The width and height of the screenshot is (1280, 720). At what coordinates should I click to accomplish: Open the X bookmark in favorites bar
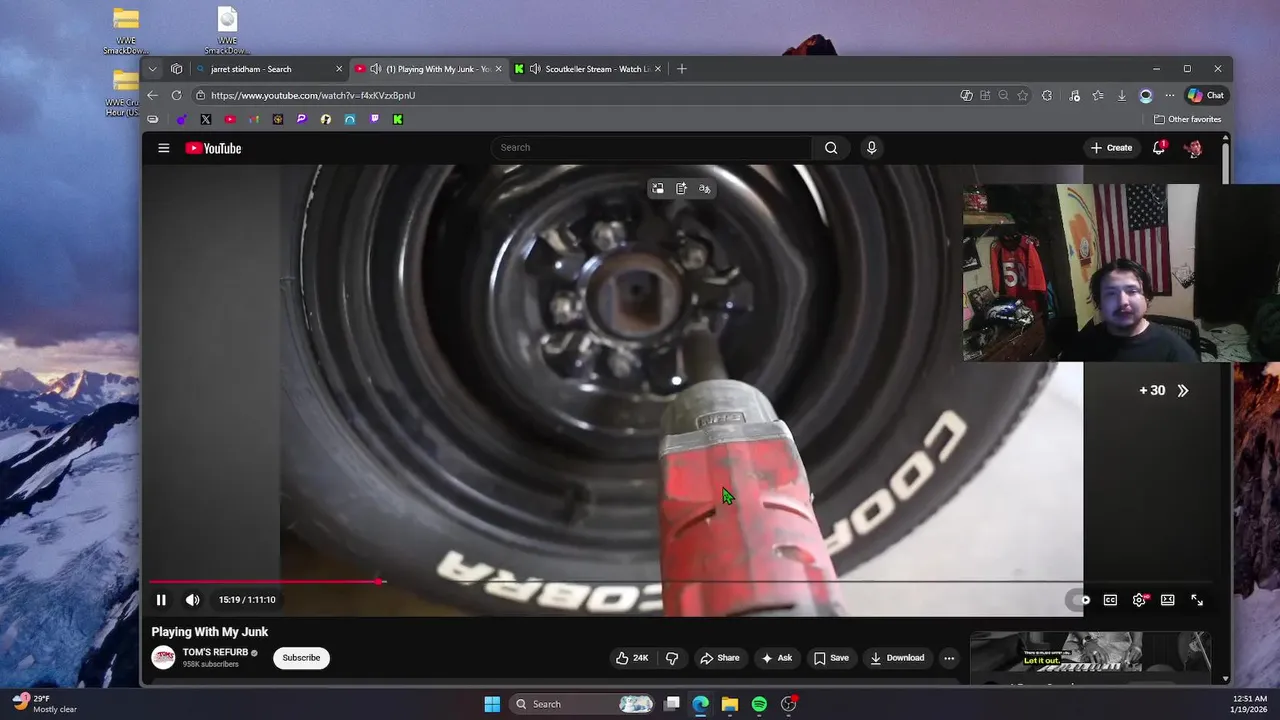(206, 119)
